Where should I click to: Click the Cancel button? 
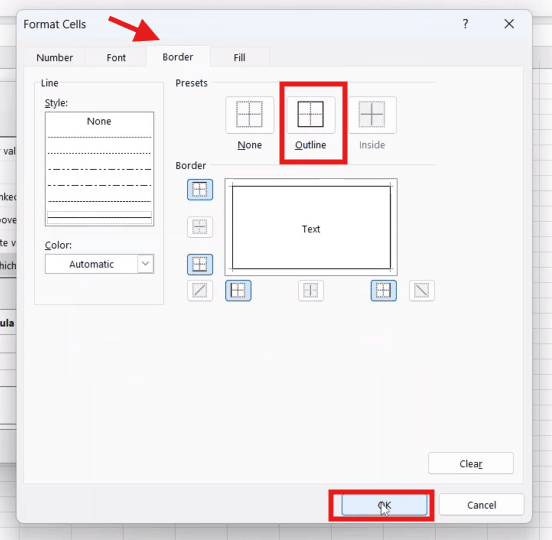482,505
